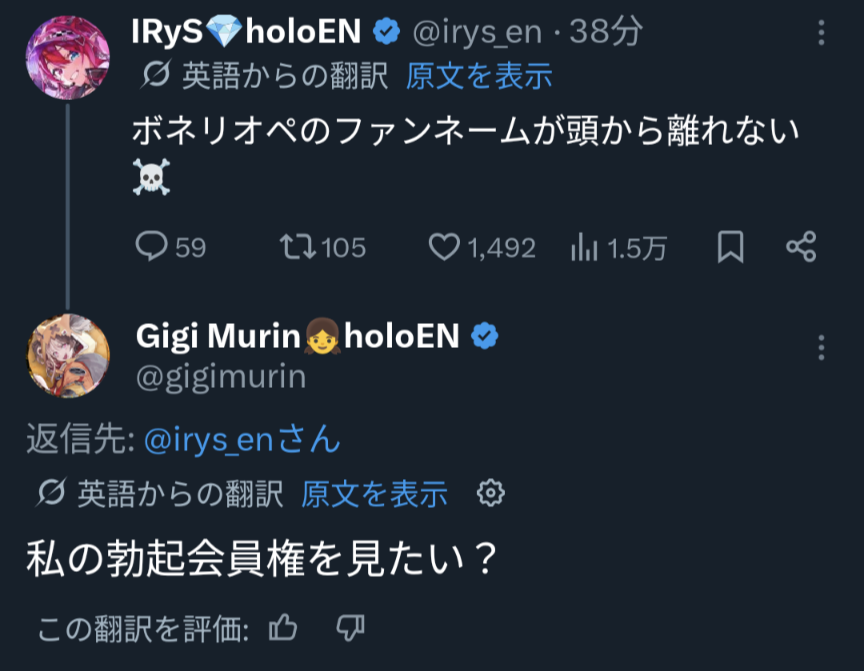Share IRyS's post using the share icon
Viewport: 864px width, 671px height.
801,247
